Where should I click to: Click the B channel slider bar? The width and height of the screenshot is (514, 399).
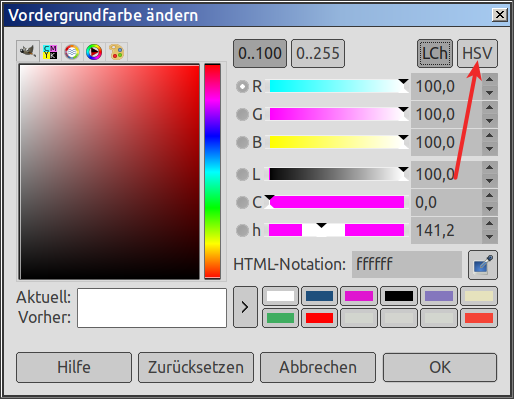[337, 142]
